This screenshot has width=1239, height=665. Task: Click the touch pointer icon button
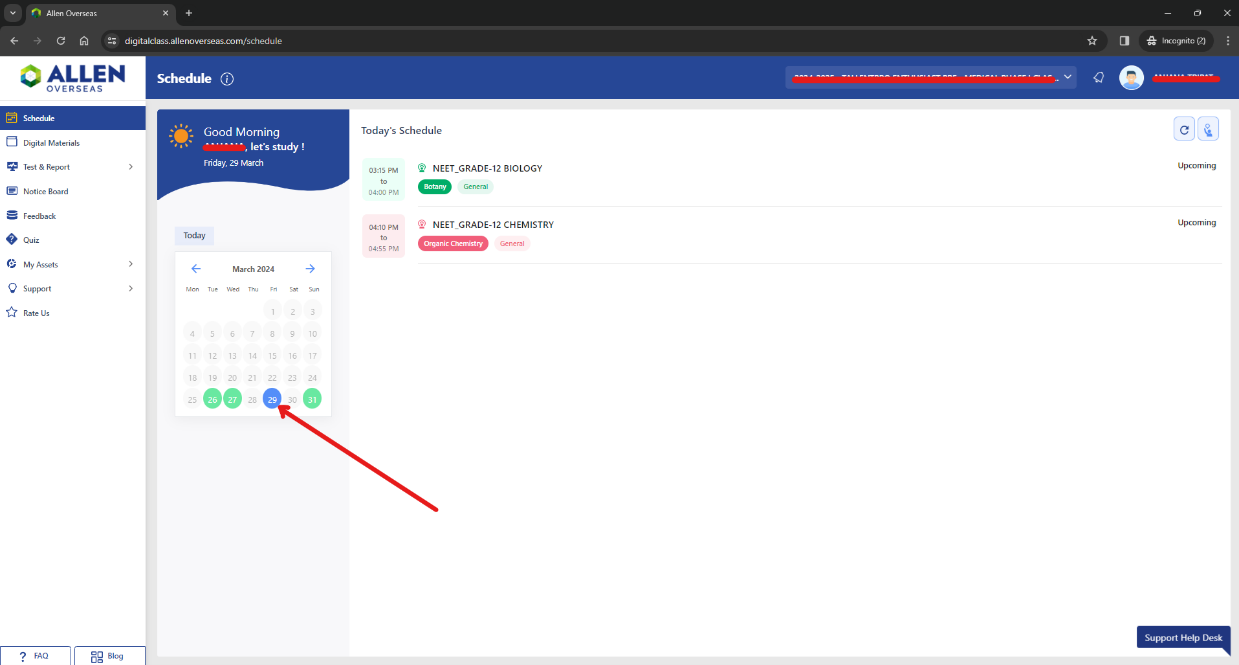coord(1208,129)
